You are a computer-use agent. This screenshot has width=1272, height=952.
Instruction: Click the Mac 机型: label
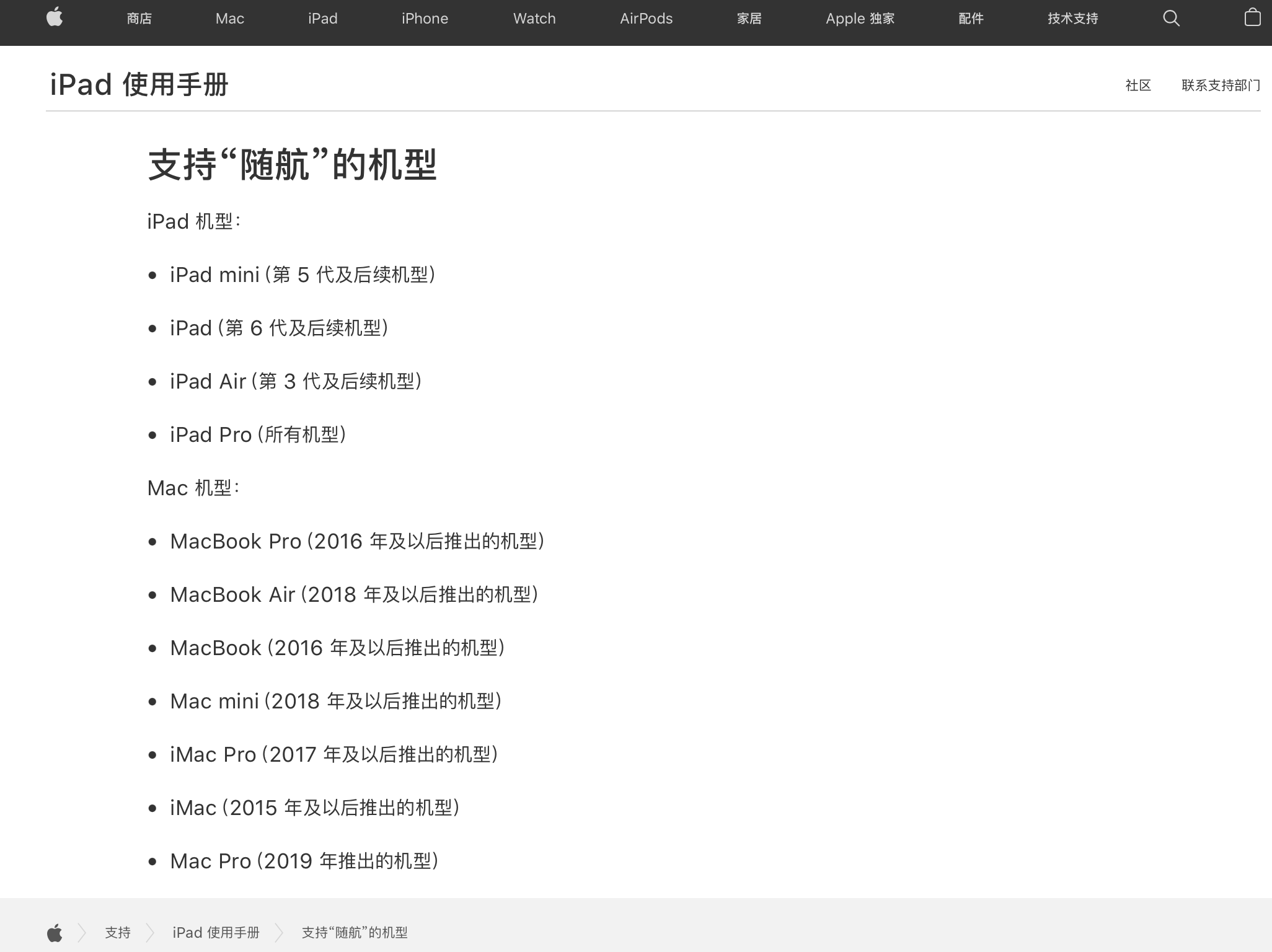click(x=193, y=488)
